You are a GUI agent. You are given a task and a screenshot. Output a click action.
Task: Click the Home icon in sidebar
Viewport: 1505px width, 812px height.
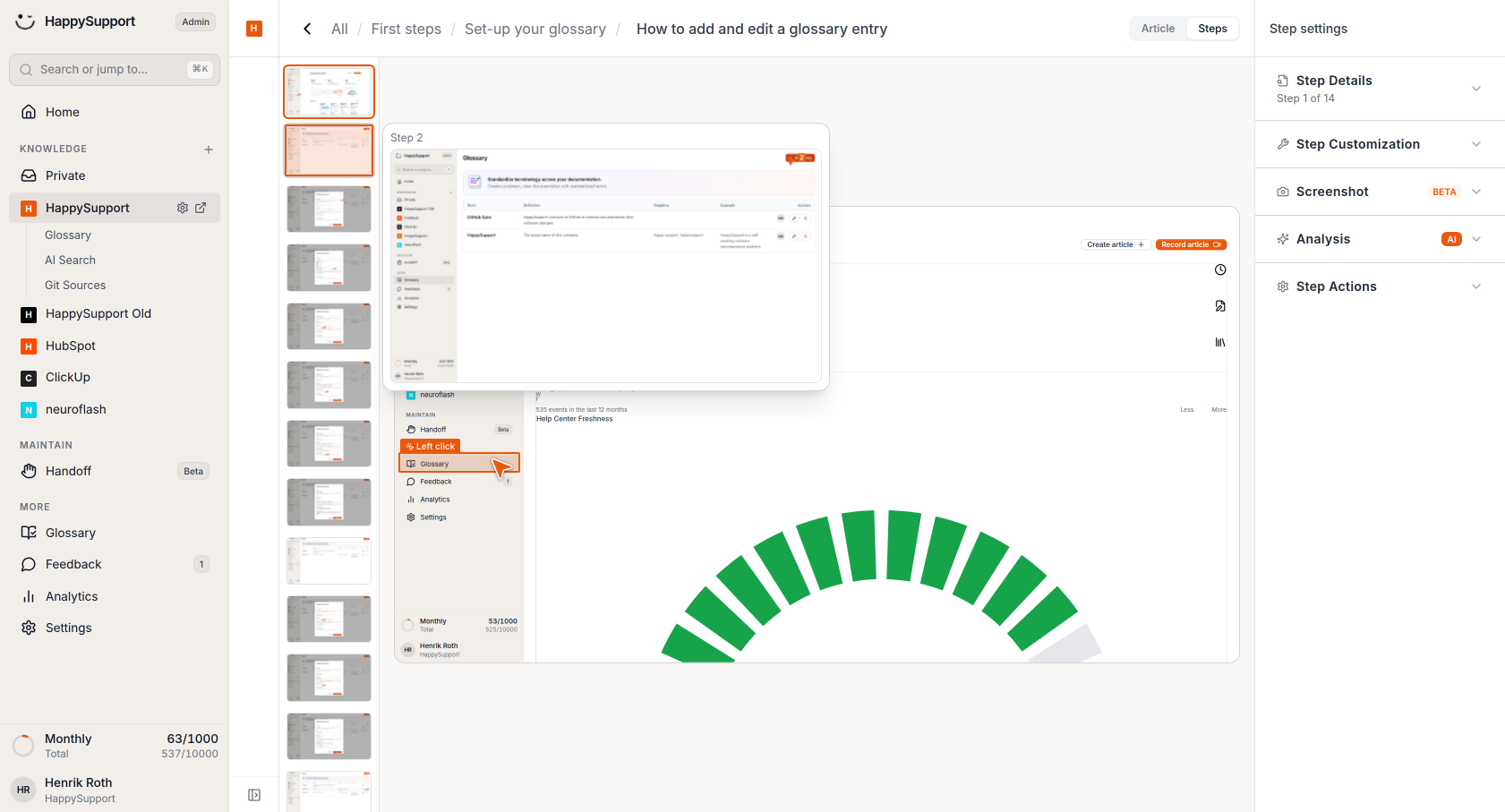(29, 112)
